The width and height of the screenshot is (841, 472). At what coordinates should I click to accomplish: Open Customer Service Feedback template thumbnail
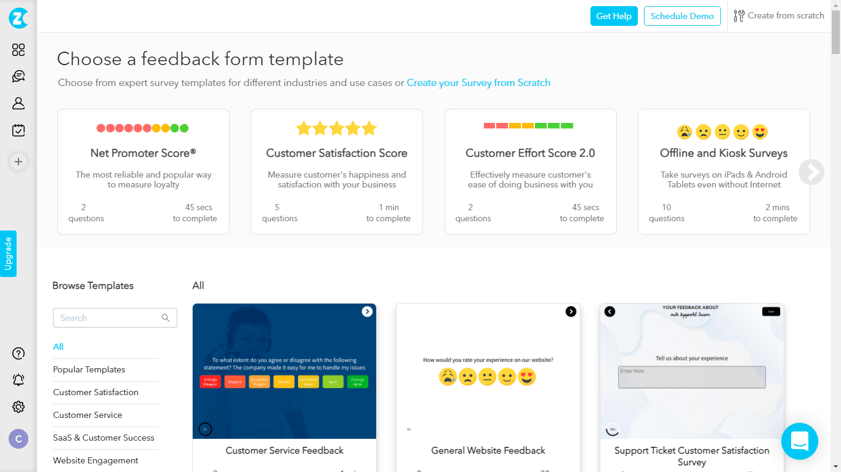click(x=284, y=371)
